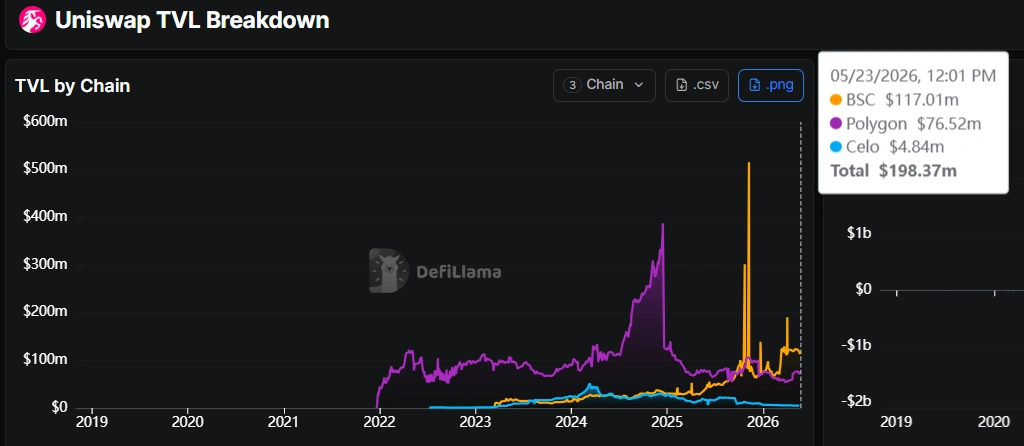
Task: Click the $100m y-axis label
Action: point(45,360)
